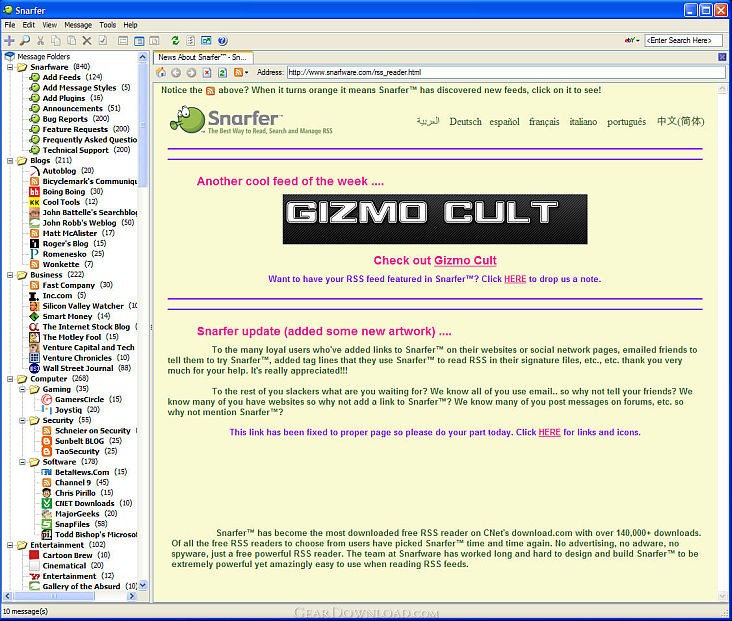Click the Cool Tools KK feed icon
The height and width of the screenshot is (621, 732).
(34, 202)
